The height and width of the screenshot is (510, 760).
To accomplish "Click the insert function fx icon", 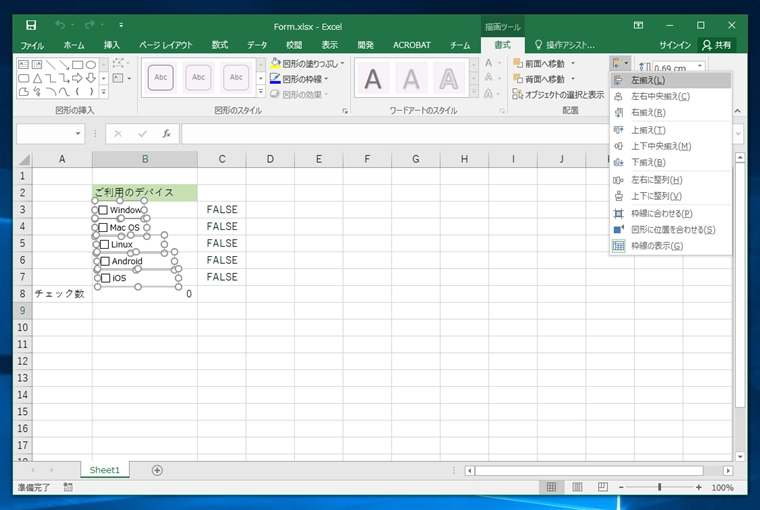I will (x=166, y=134).
